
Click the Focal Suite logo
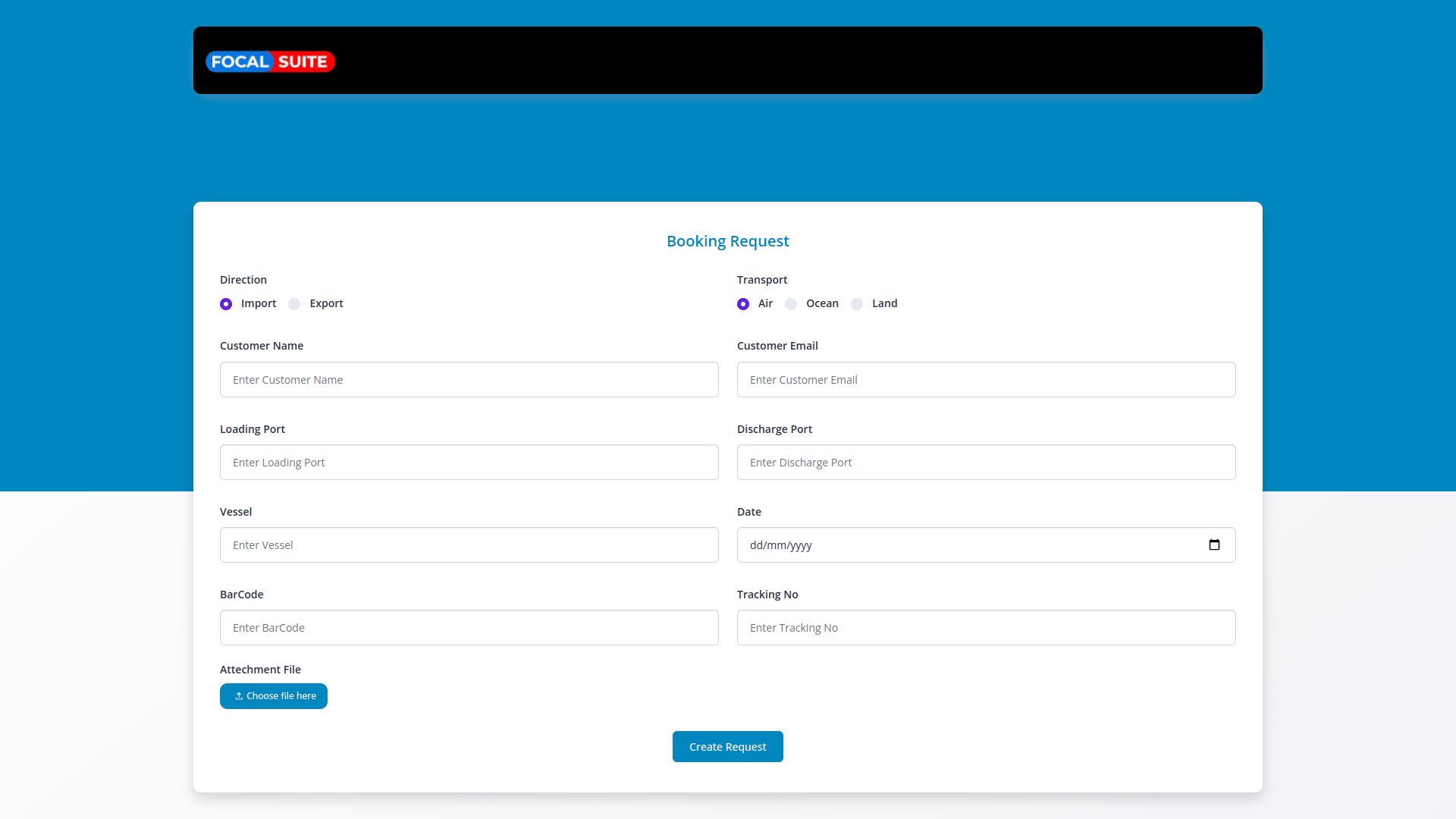click(x=270, y=61)
